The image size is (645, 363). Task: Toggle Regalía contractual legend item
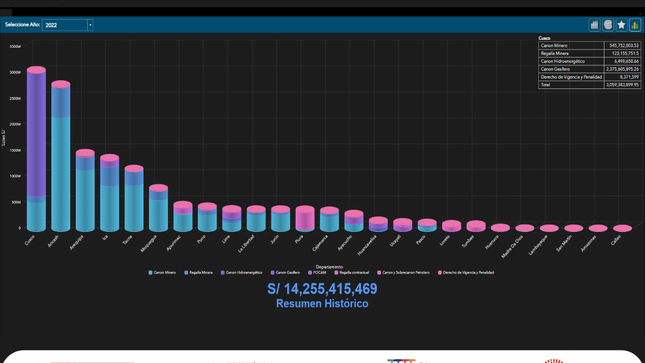pyautogui.click(x=352, y=272)
